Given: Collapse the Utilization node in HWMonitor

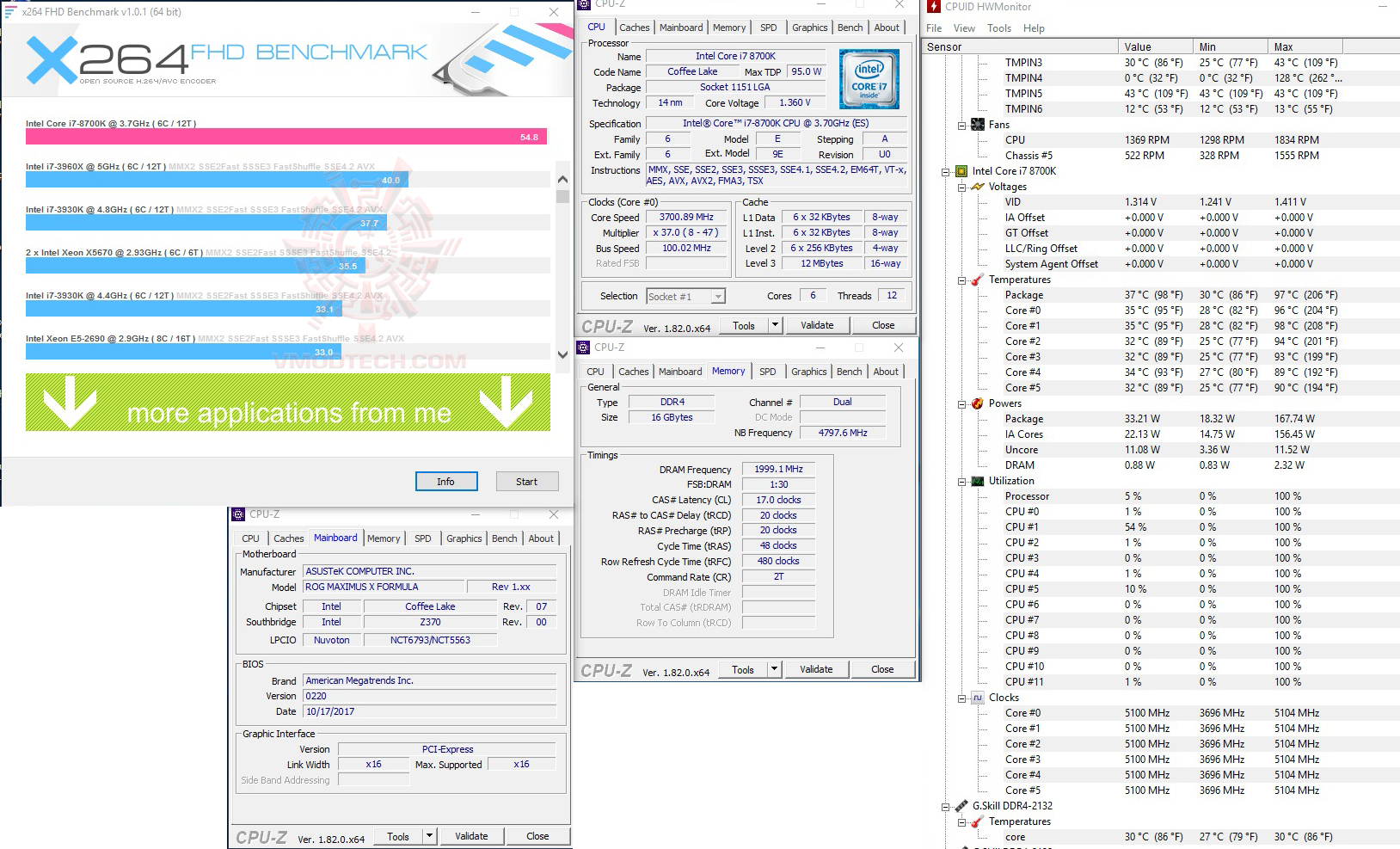Looking at the screenshot, I should [962, 481].
